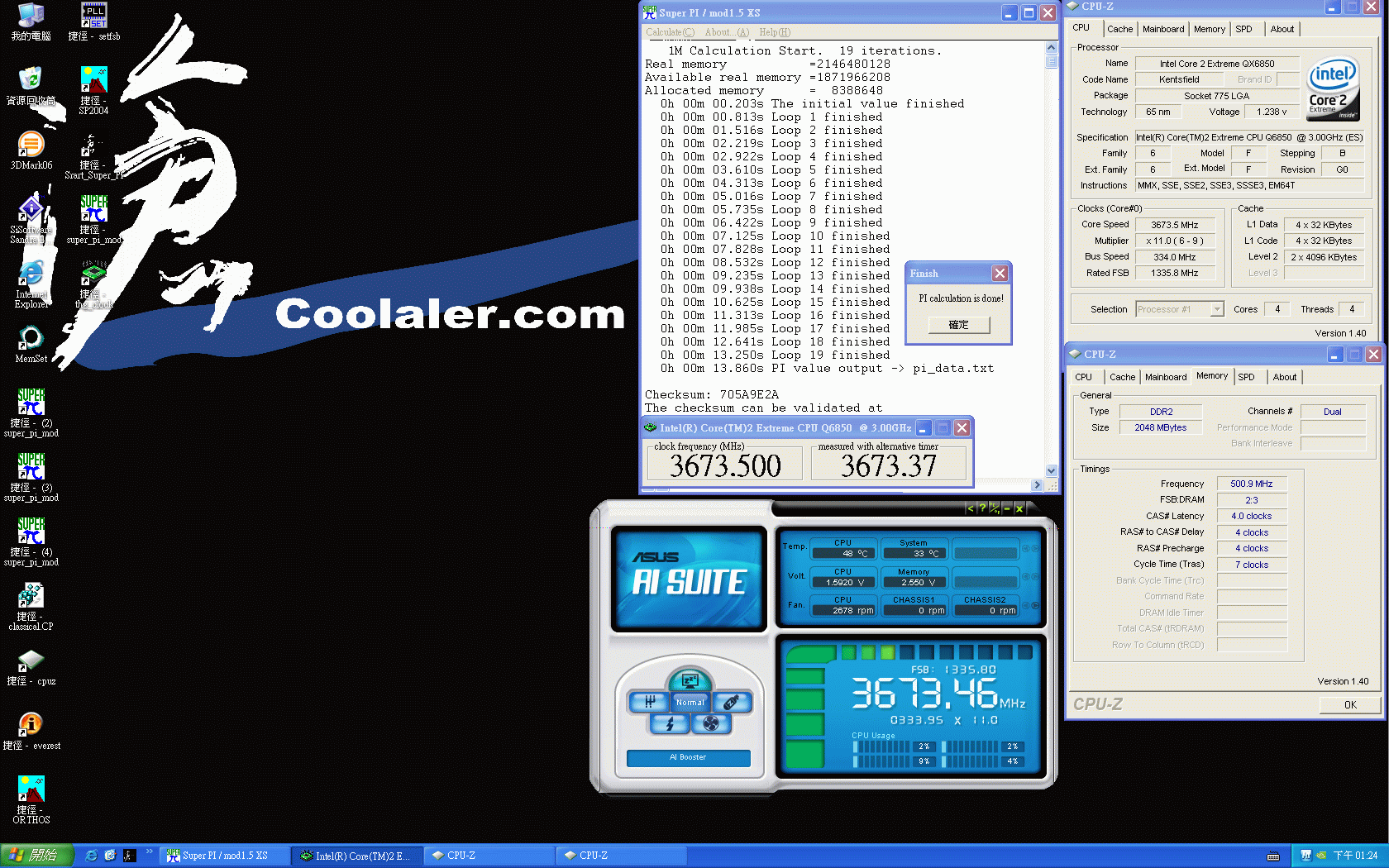Click the AI Suite sleep-mode monitor icon
Image resolution: width=1389 pixels, height=868 pixels.
[x=690, y=680]
